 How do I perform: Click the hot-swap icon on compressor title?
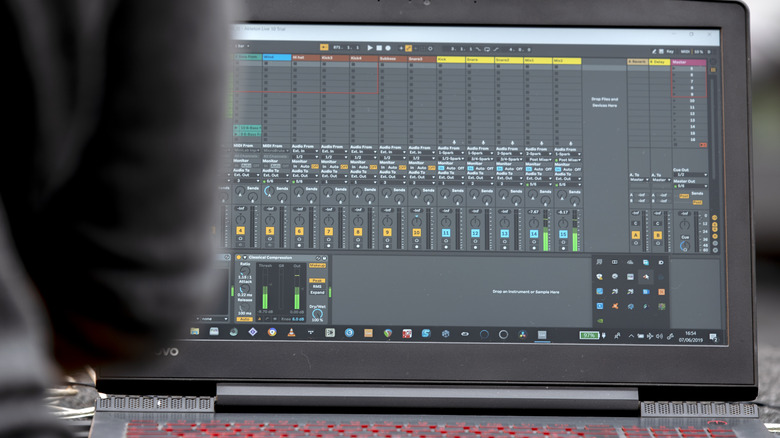coord(318,258)
